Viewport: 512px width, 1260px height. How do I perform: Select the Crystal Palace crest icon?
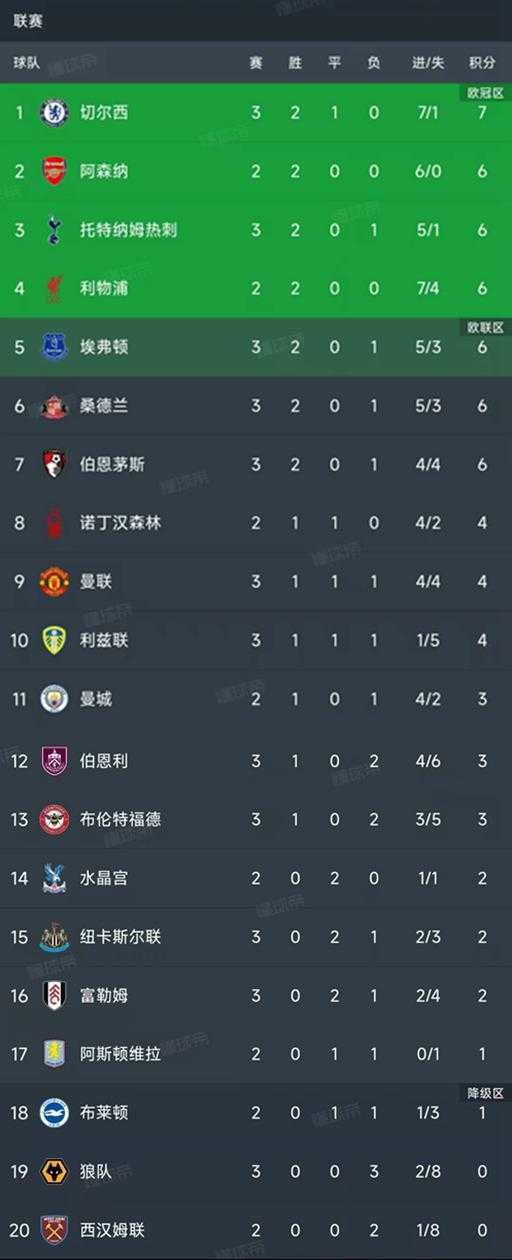[x=53, y=877]
